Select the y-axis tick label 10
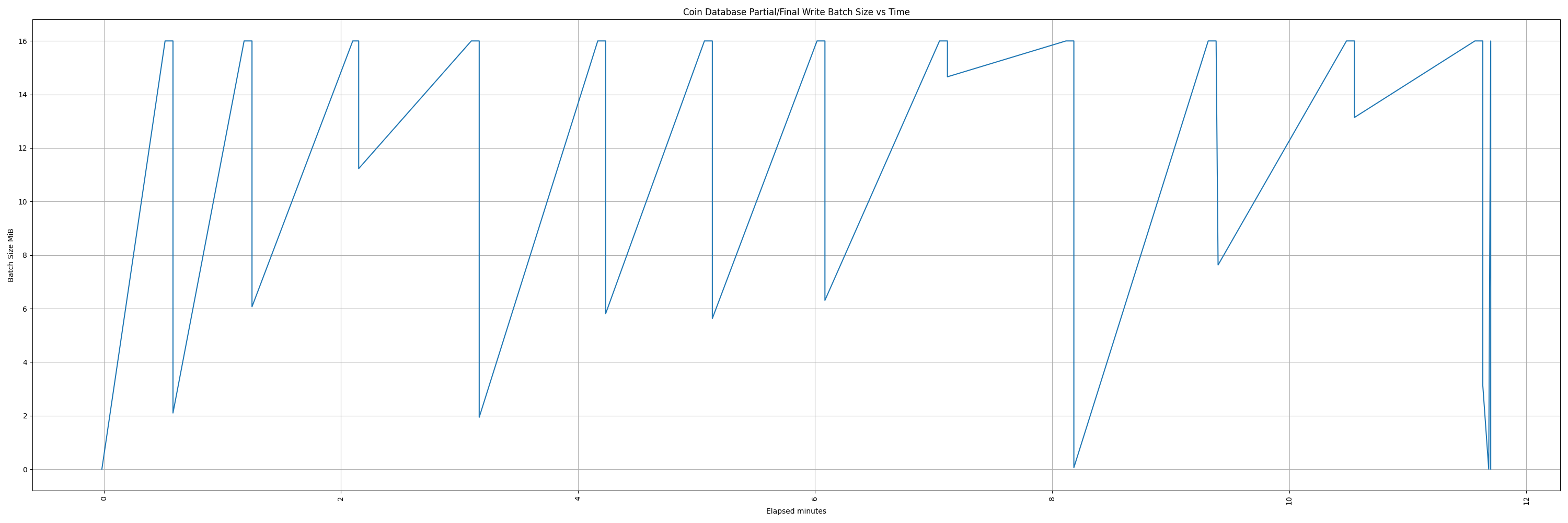 point(22,202)
